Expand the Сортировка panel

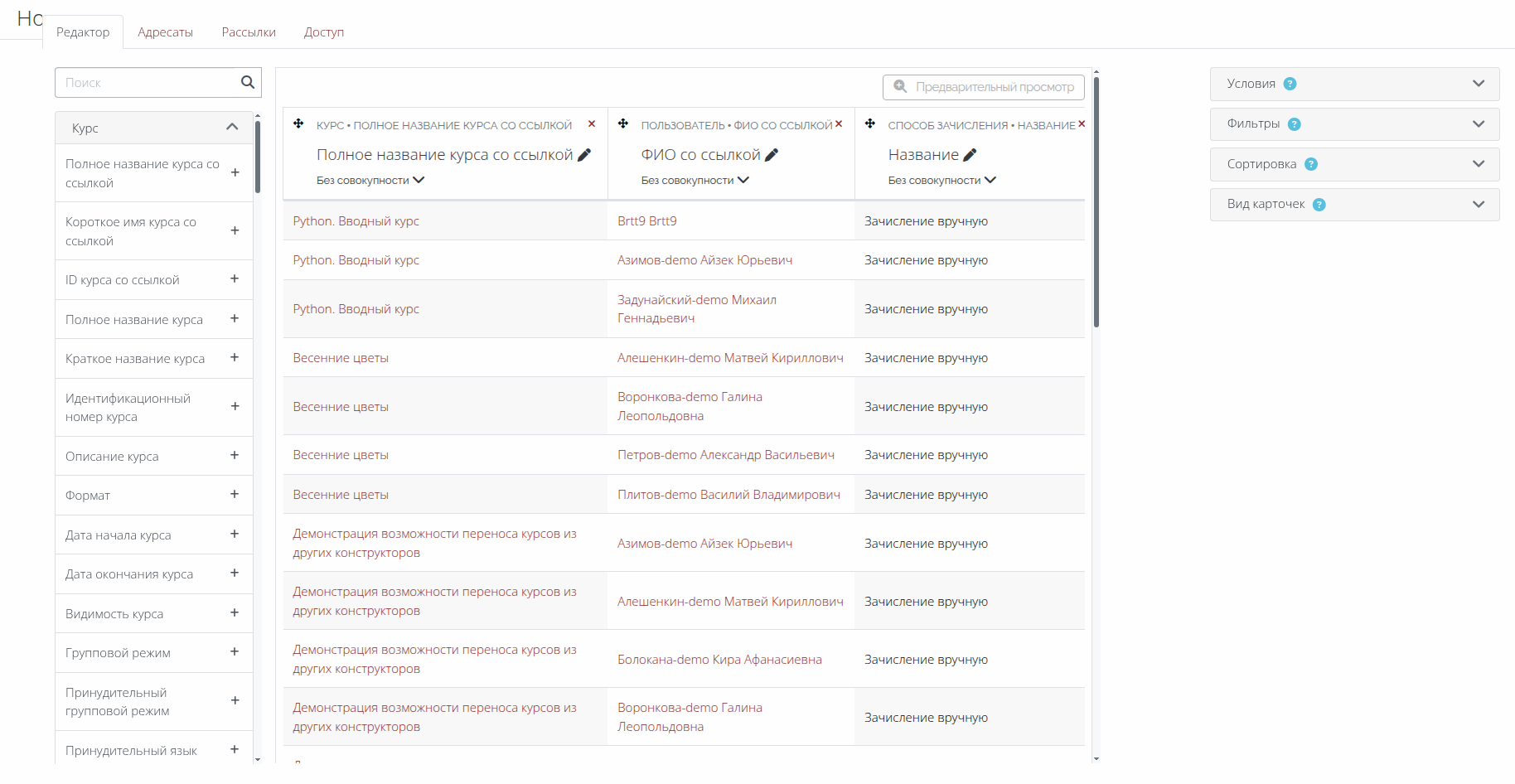[x=1478, y=164]
